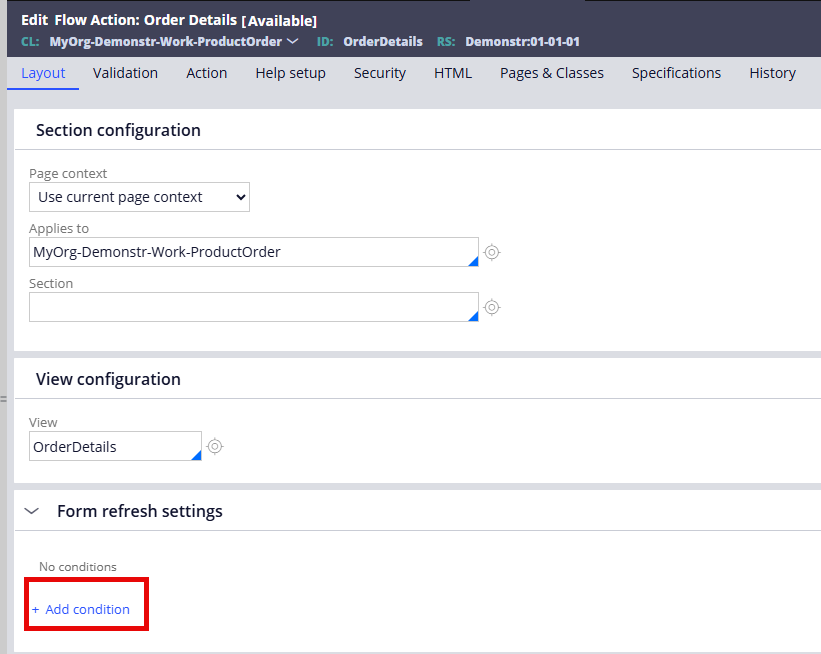The width and height of the screenshot is (821, 654).
Task: Click the View field showing OrderDetails
Action: (x=110, y=446)
